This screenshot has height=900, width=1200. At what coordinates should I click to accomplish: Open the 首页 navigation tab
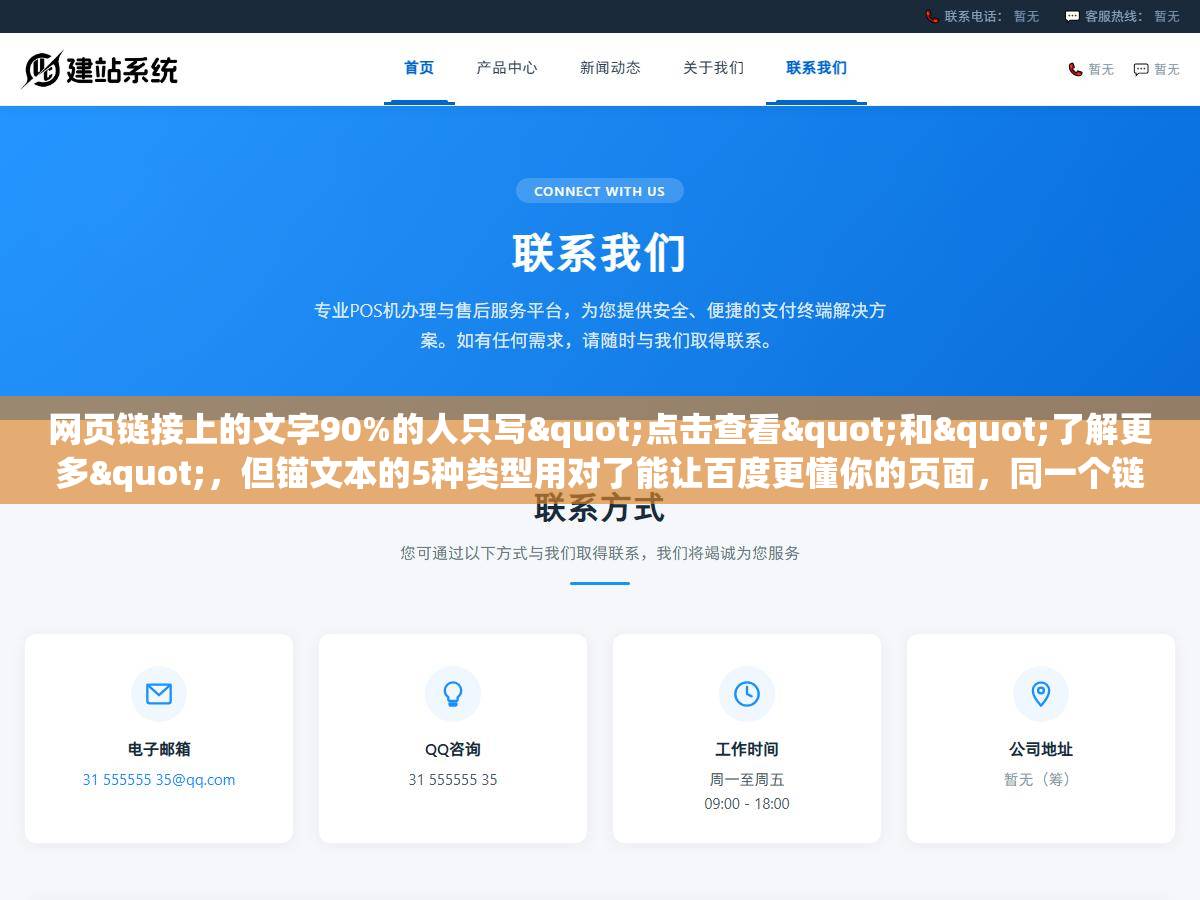[x=419, y=68]
